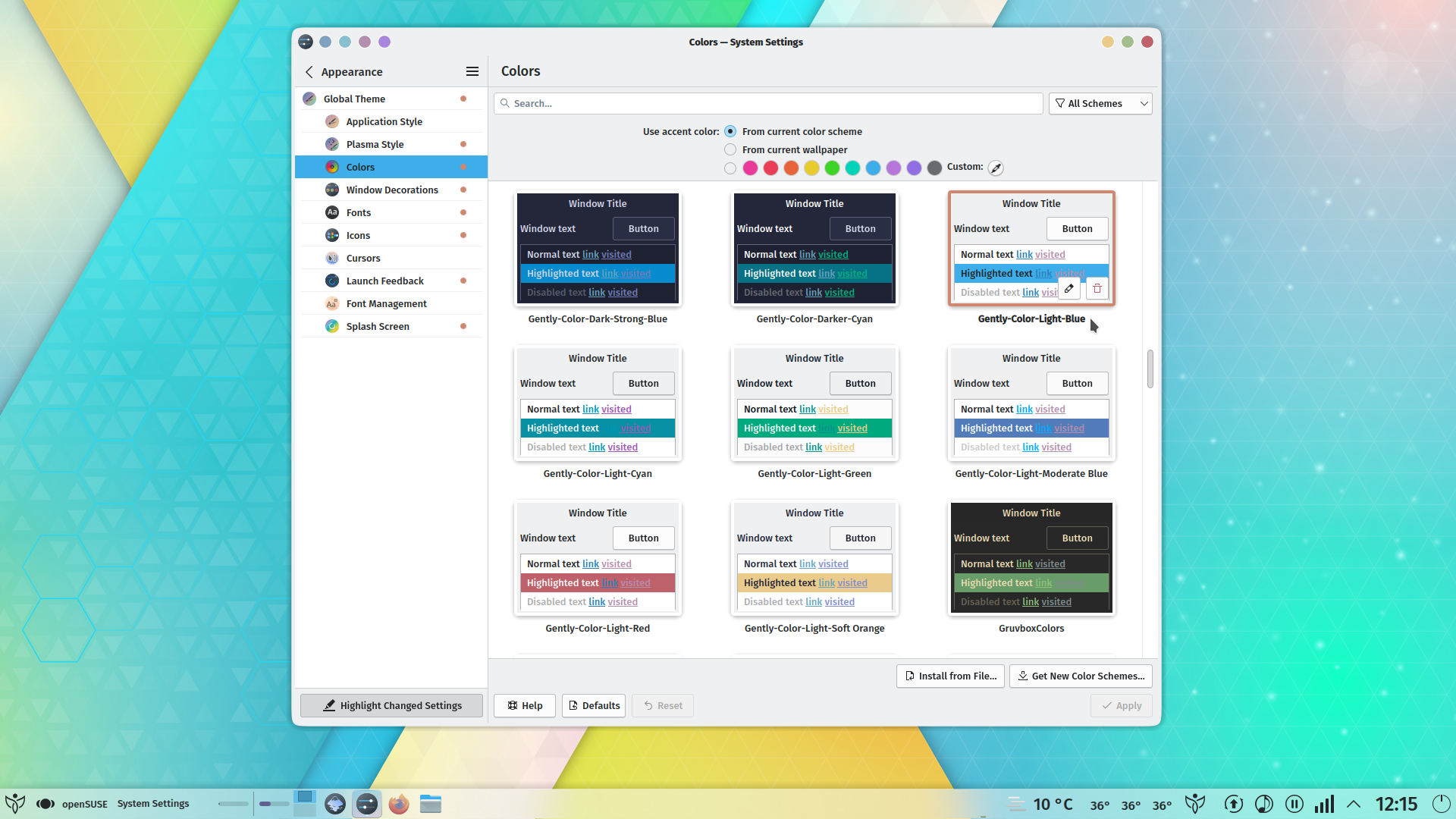
Task: Collapse the Appearance category with back arrow
Action: point(309,71)
